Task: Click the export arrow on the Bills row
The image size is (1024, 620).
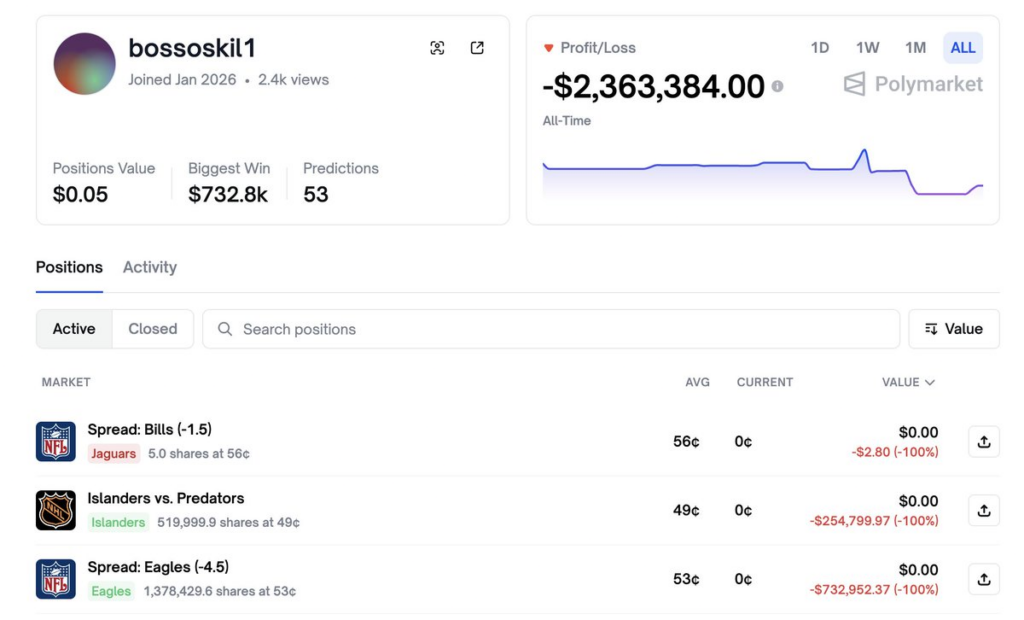Action: [983, 441]
